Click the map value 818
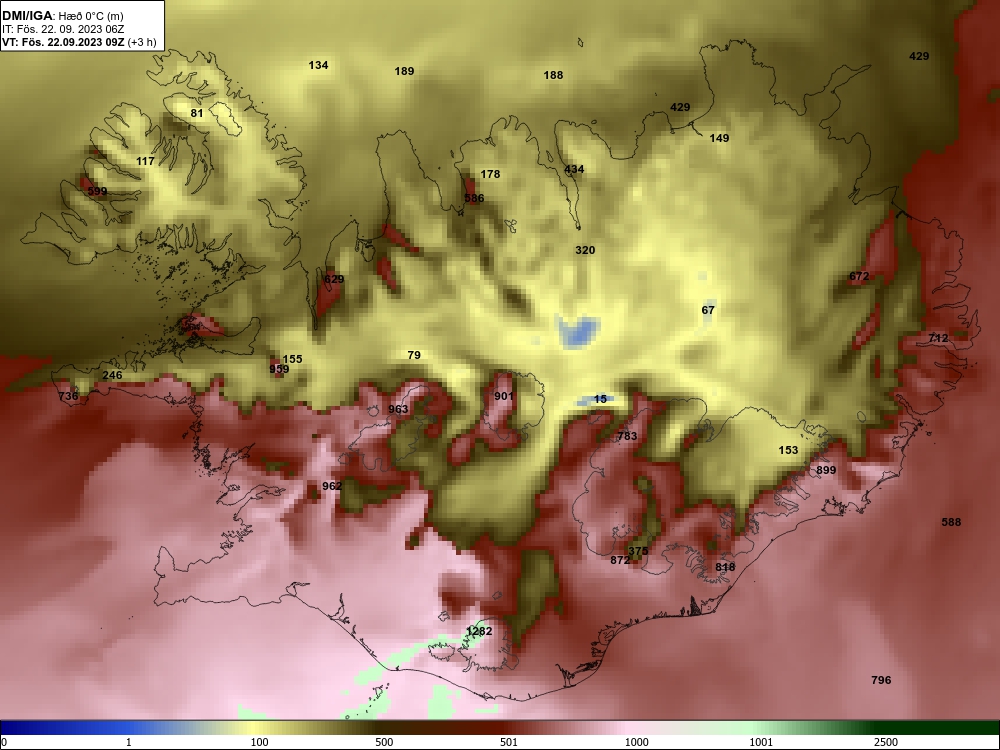Viewport: 1000px width, 750px height. point(725,568)
